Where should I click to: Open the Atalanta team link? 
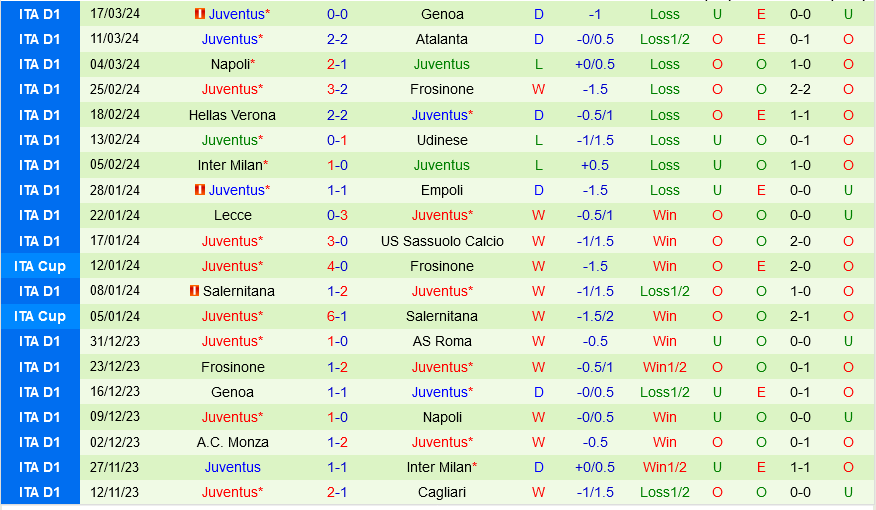441,39
